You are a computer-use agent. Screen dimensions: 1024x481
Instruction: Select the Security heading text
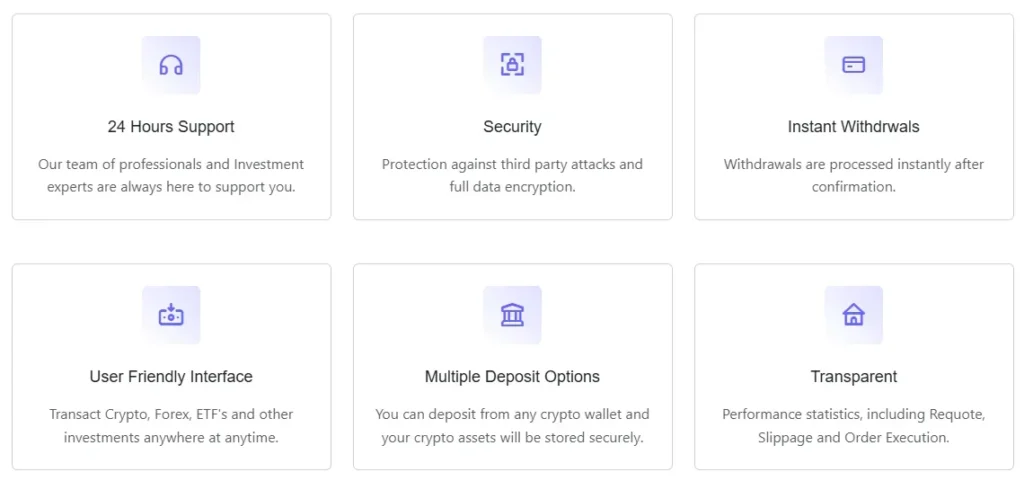(512, 127)
